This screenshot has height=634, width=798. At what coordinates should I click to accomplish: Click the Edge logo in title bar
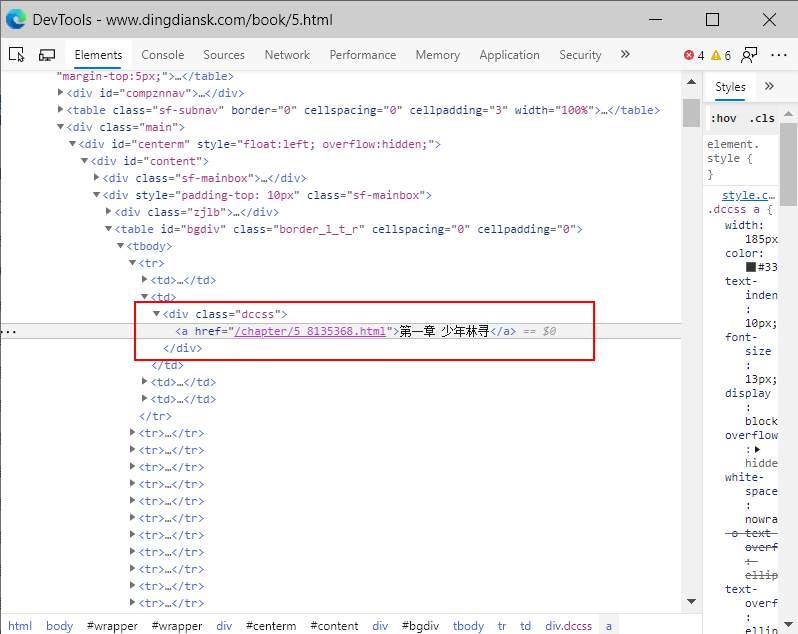[16, 19]
